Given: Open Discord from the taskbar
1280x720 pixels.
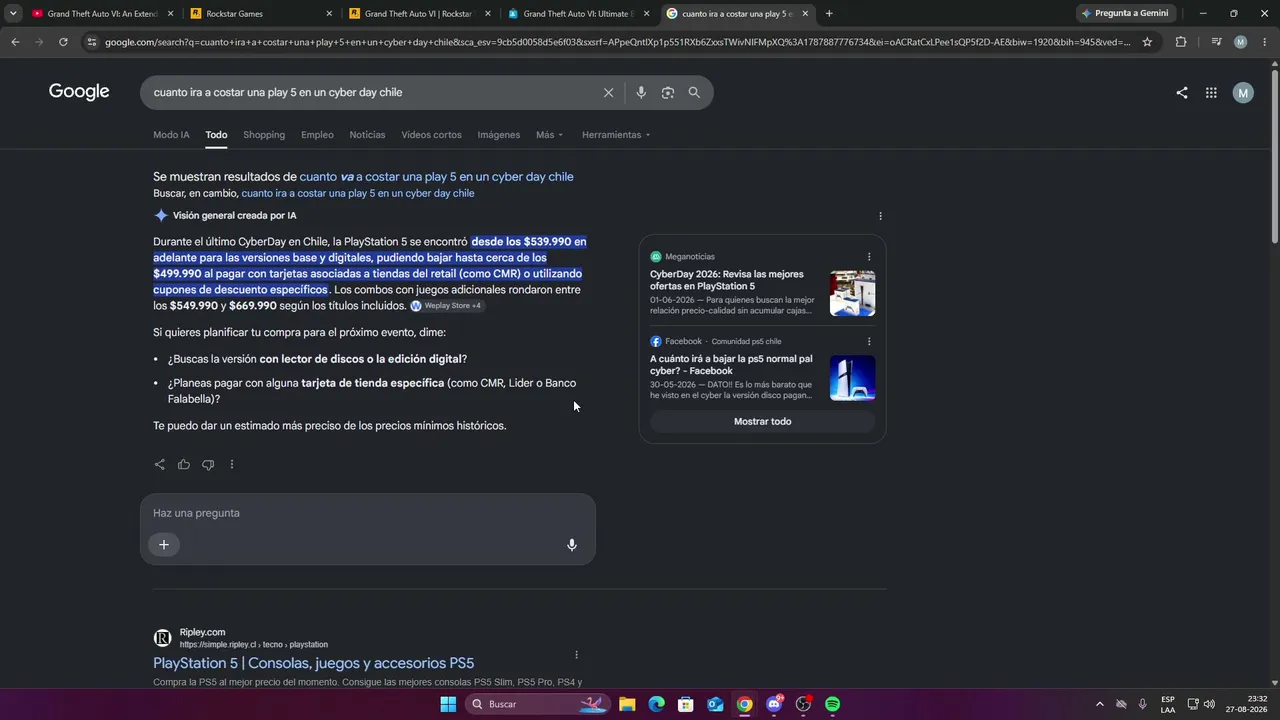Looking at the screenshot, I should [774, 704].
